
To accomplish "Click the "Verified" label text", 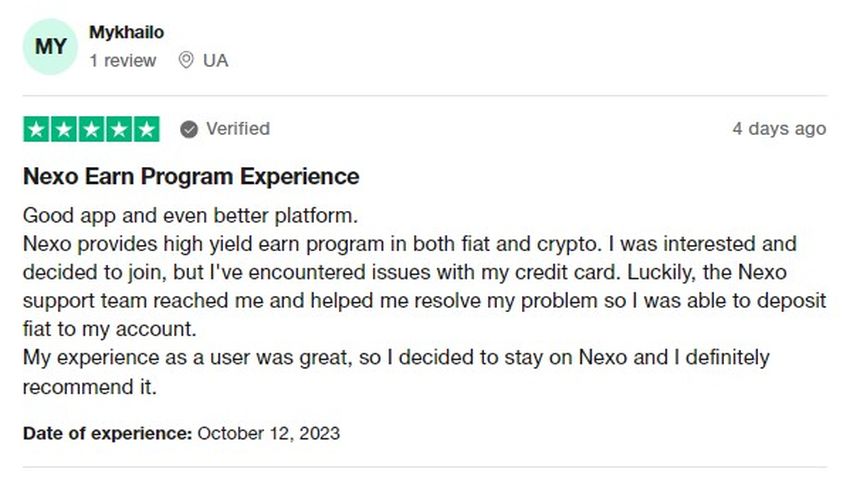I will 237,129.
